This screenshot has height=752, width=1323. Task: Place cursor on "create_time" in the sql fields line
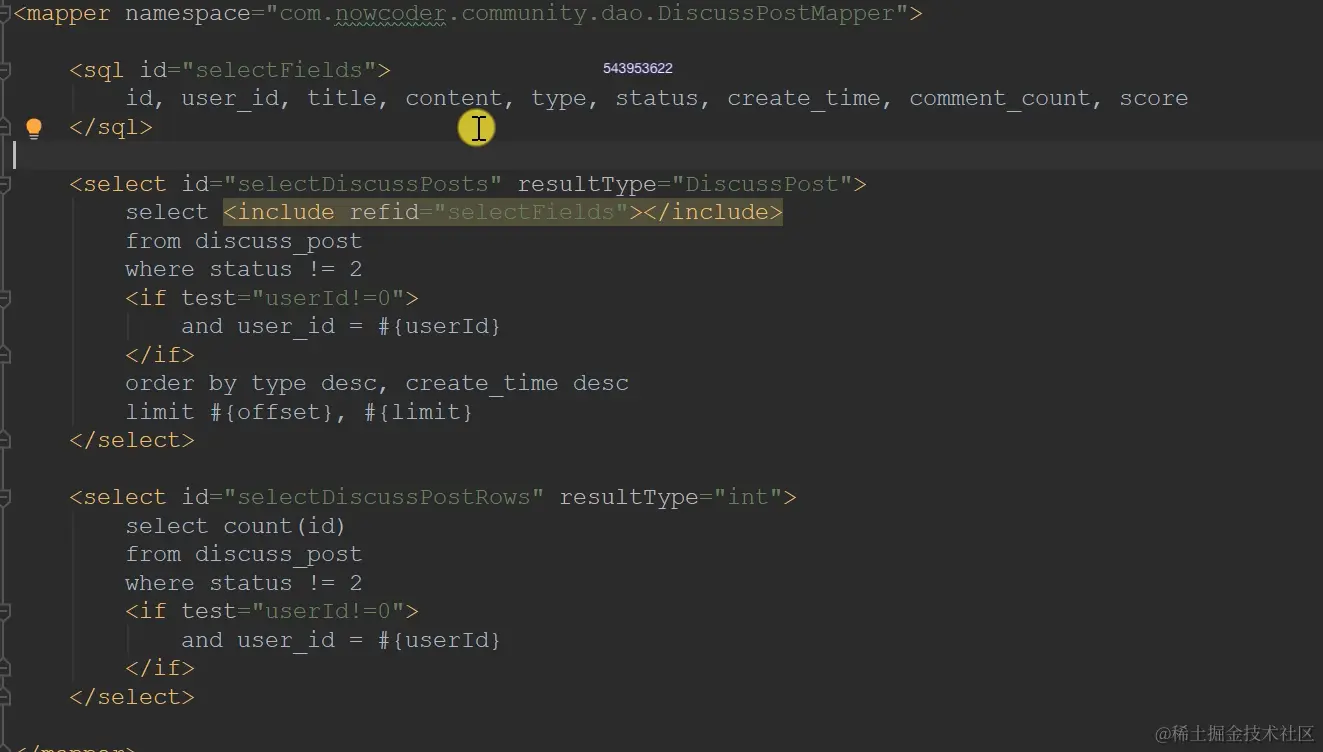tap(804, 98)
